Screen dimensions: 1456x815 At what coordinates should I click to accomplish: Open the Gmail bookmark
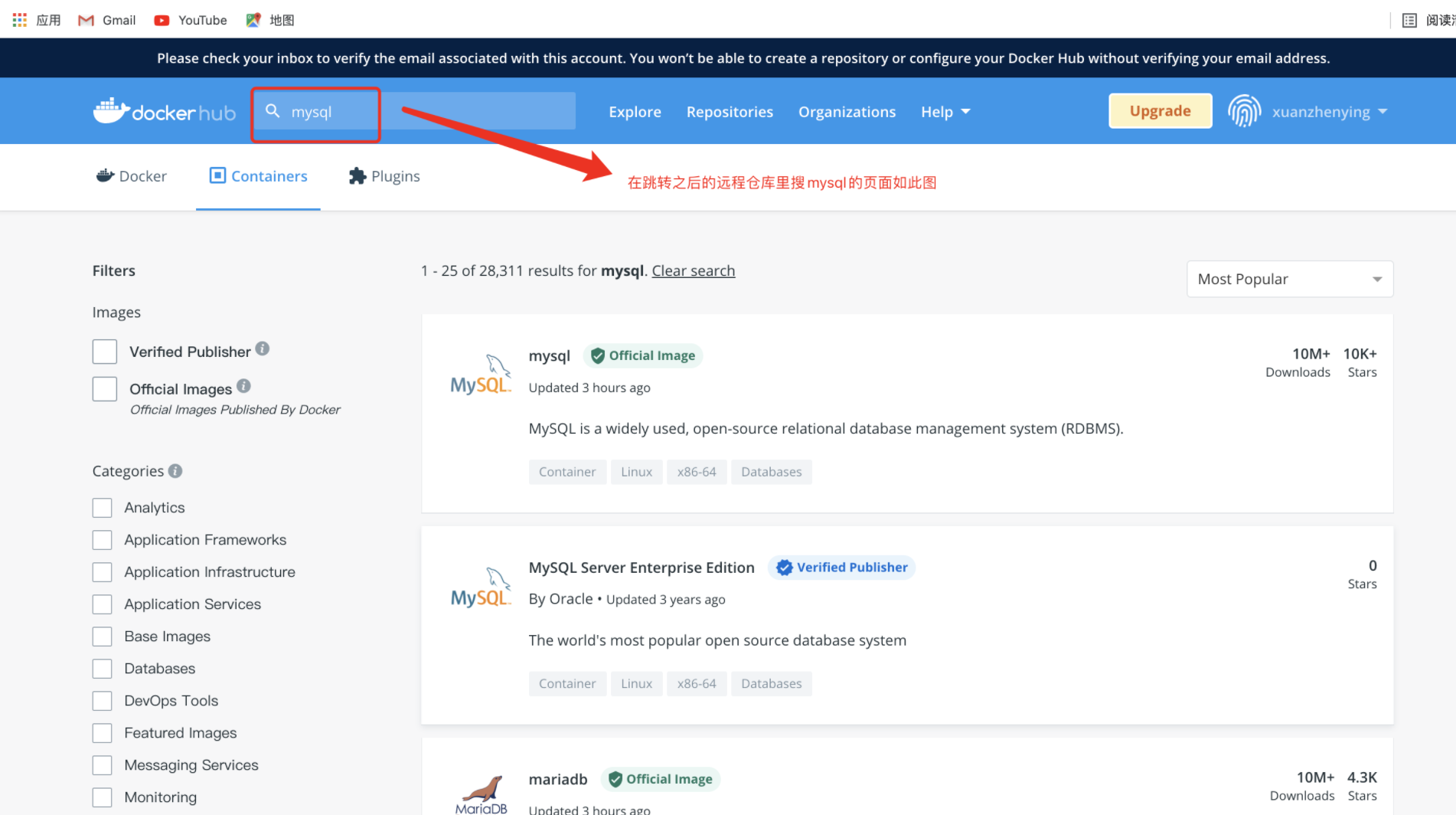tap(107, 20)
